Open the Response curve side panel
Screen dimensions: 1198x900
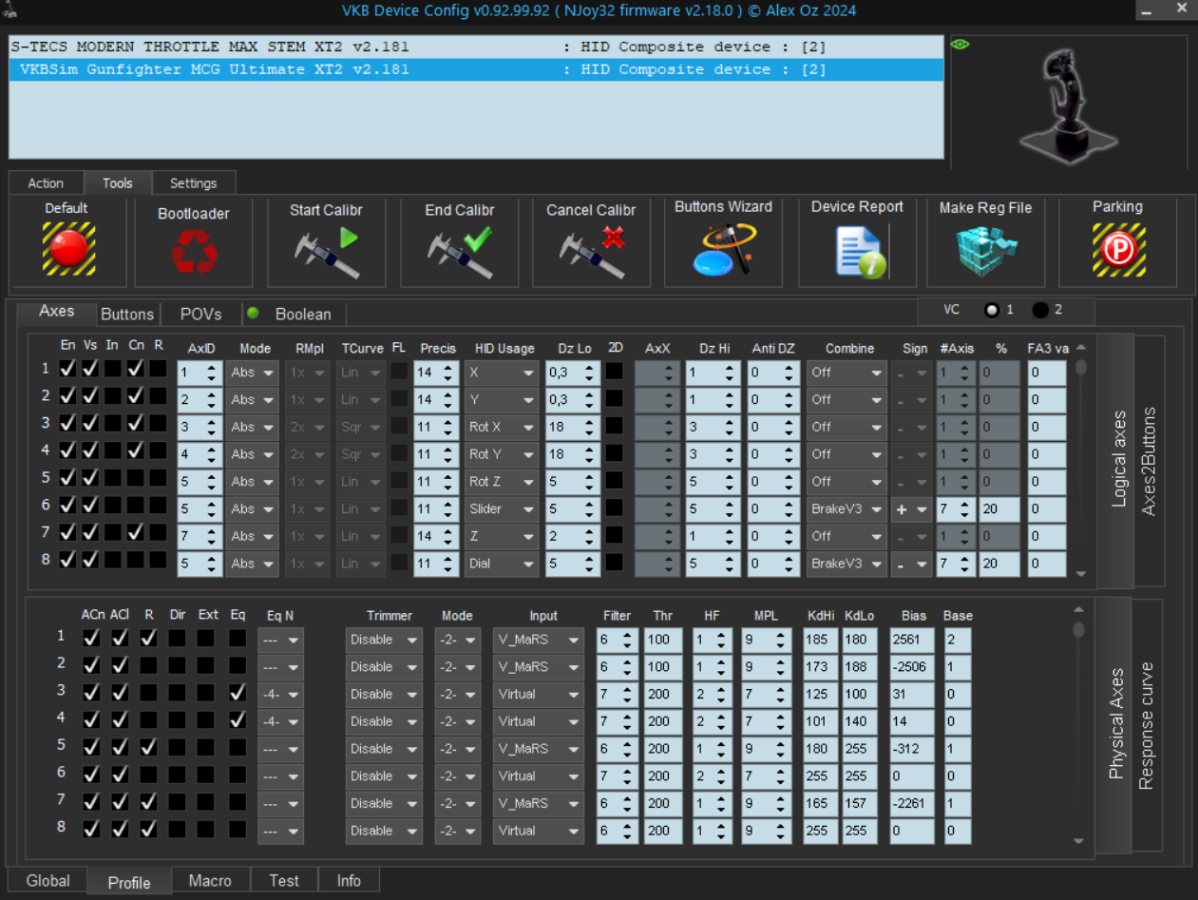pyautogui.click(x=1146, y=725)
